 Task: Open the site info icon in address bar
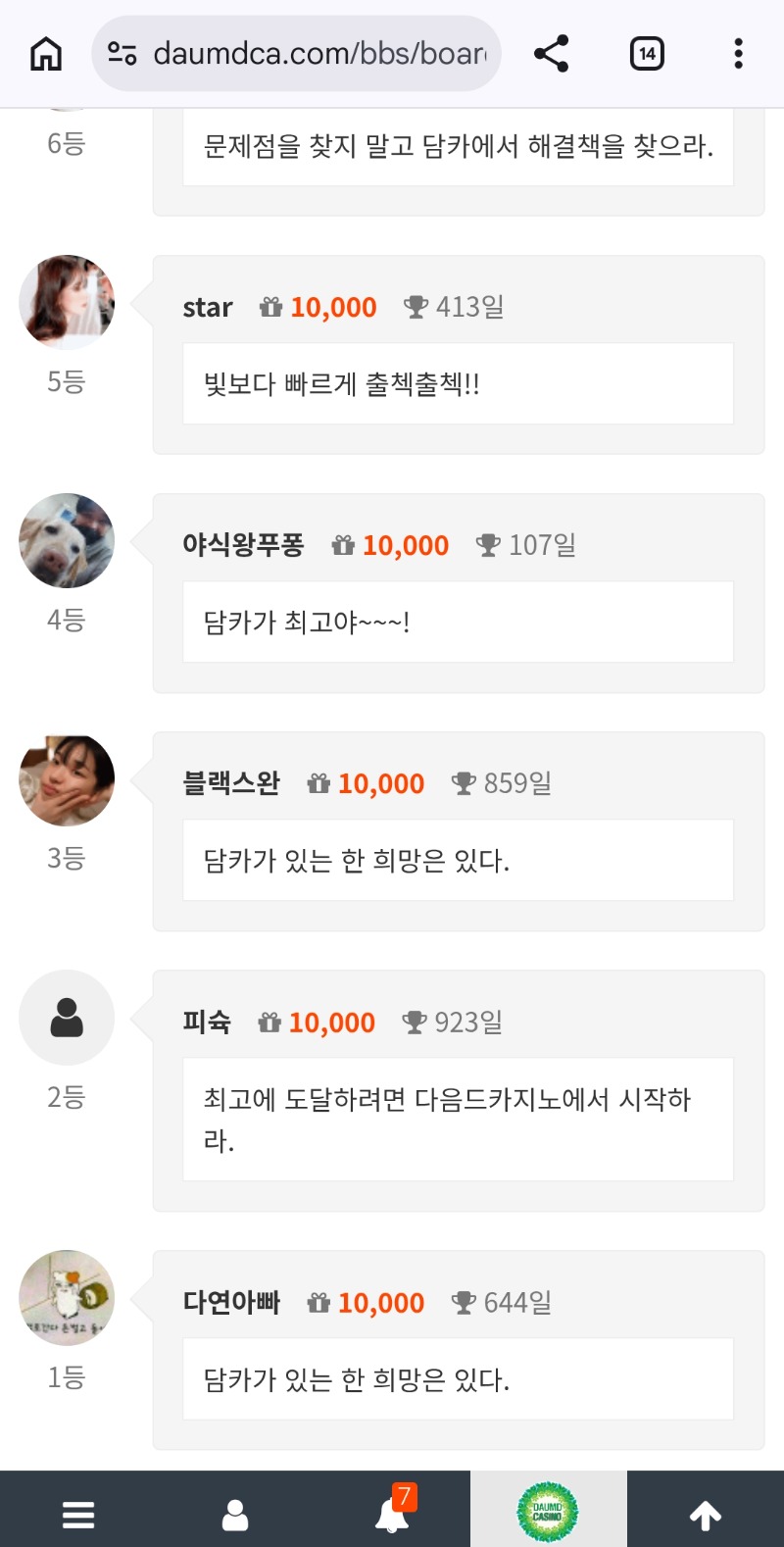pos(122,53)
